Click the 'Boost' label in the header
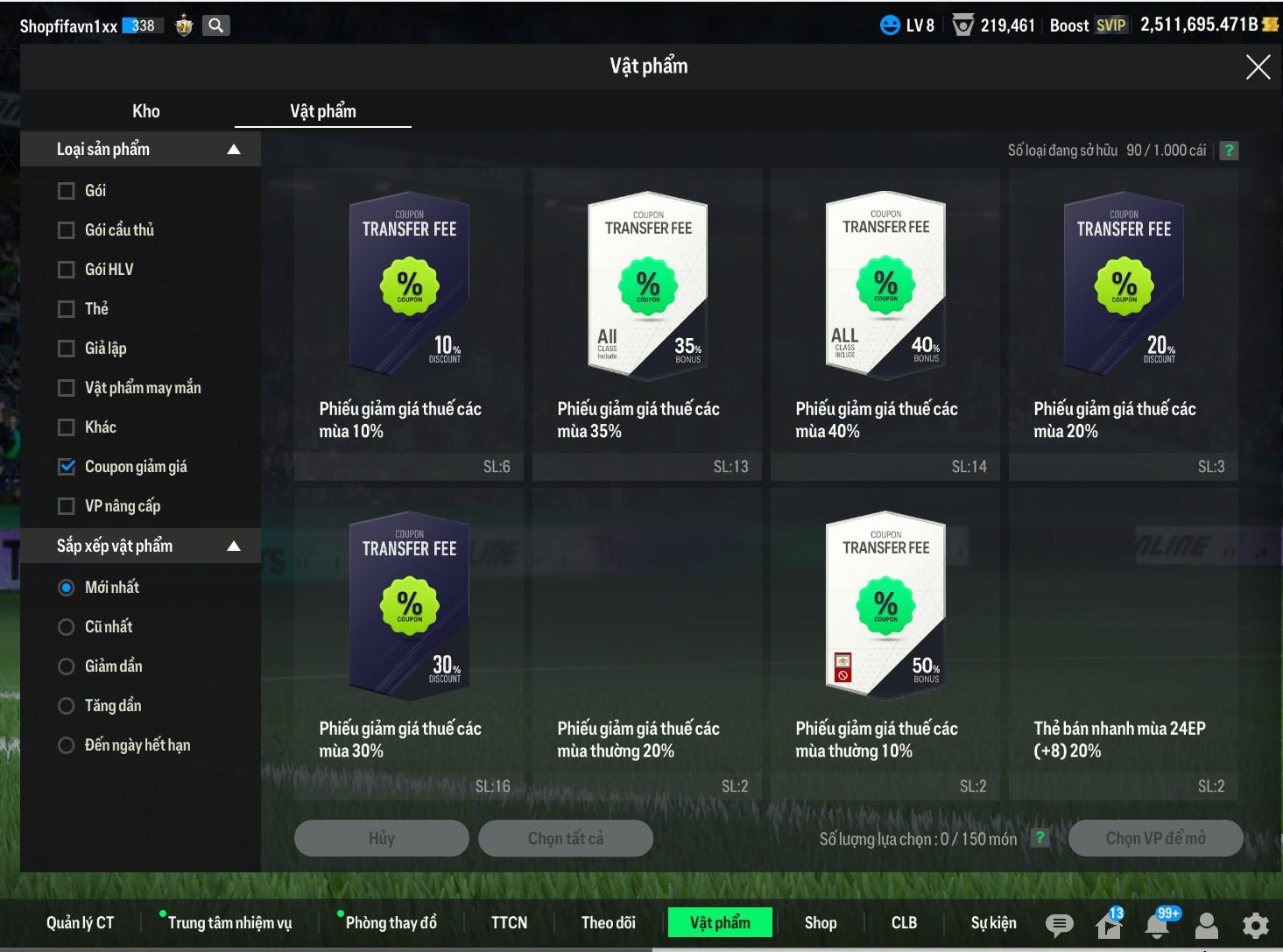Screen dimensions: 1283x952 click(1069, 25)
